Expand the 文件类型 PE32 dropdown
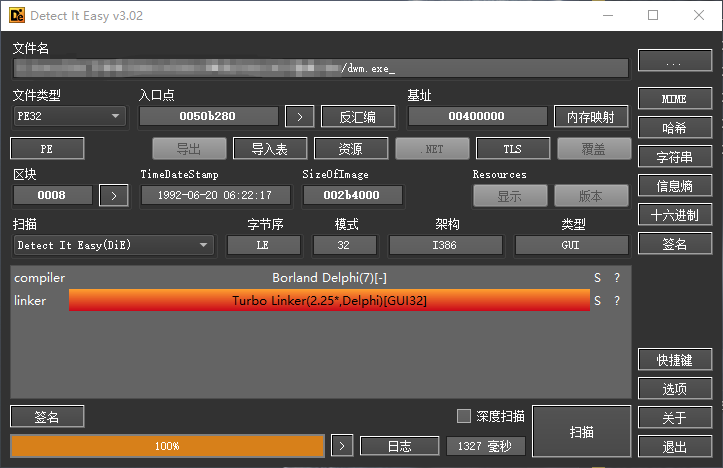The height and width of the screenshot is (468, 723). pyautogui.click(x=69, y=116)
